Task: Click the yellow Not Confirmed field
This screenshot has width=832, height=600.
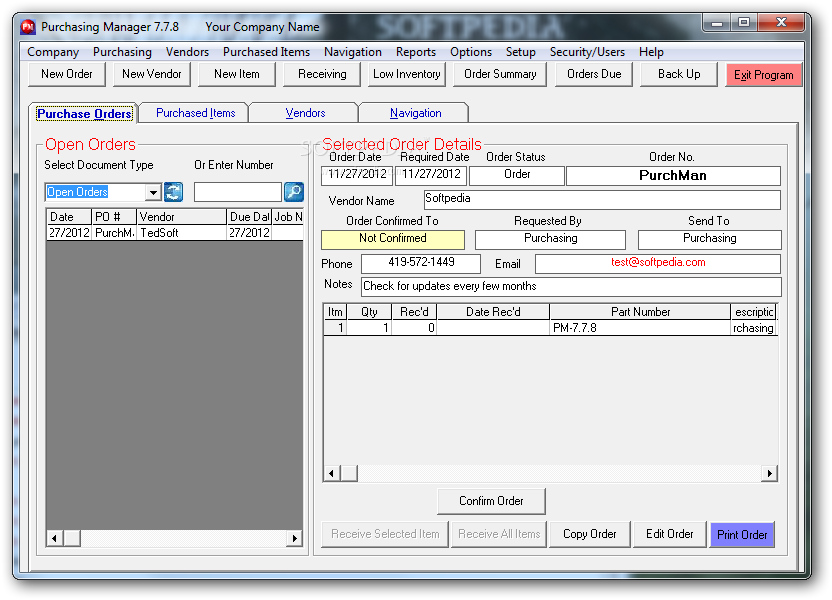Action: [x=393, y=239]
